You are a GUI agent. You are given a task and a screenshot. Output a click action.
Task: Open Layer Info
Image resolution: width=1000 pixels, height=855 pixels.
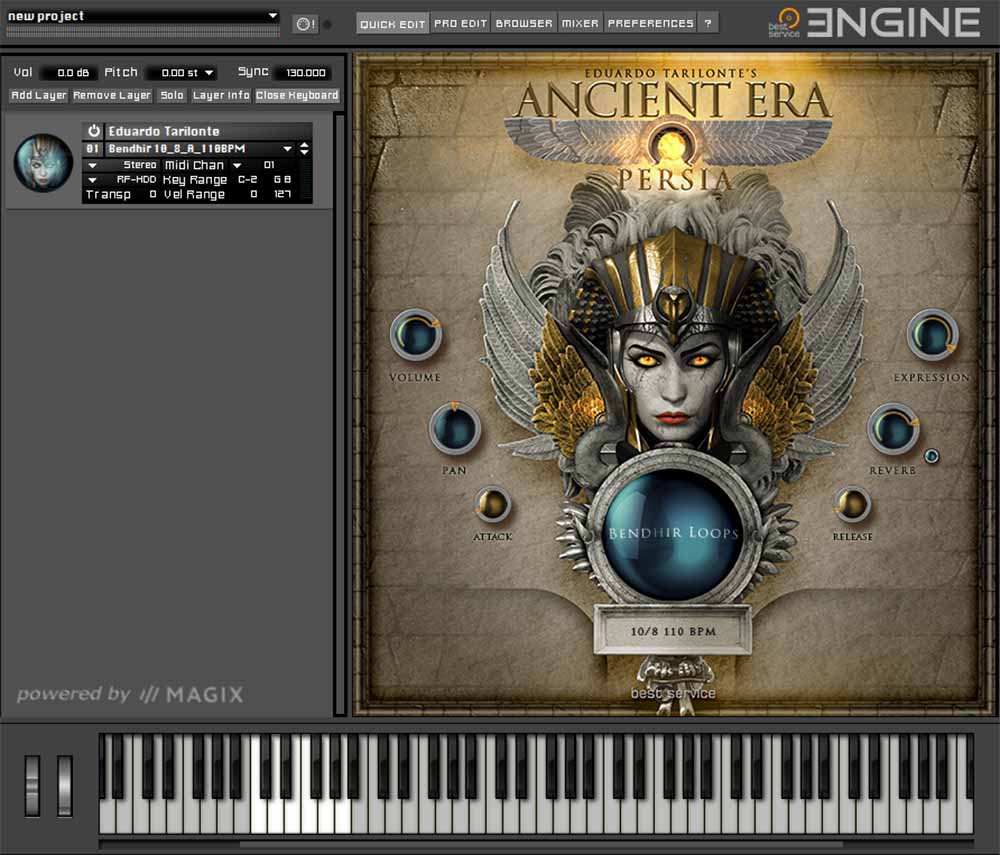(221, 95)
